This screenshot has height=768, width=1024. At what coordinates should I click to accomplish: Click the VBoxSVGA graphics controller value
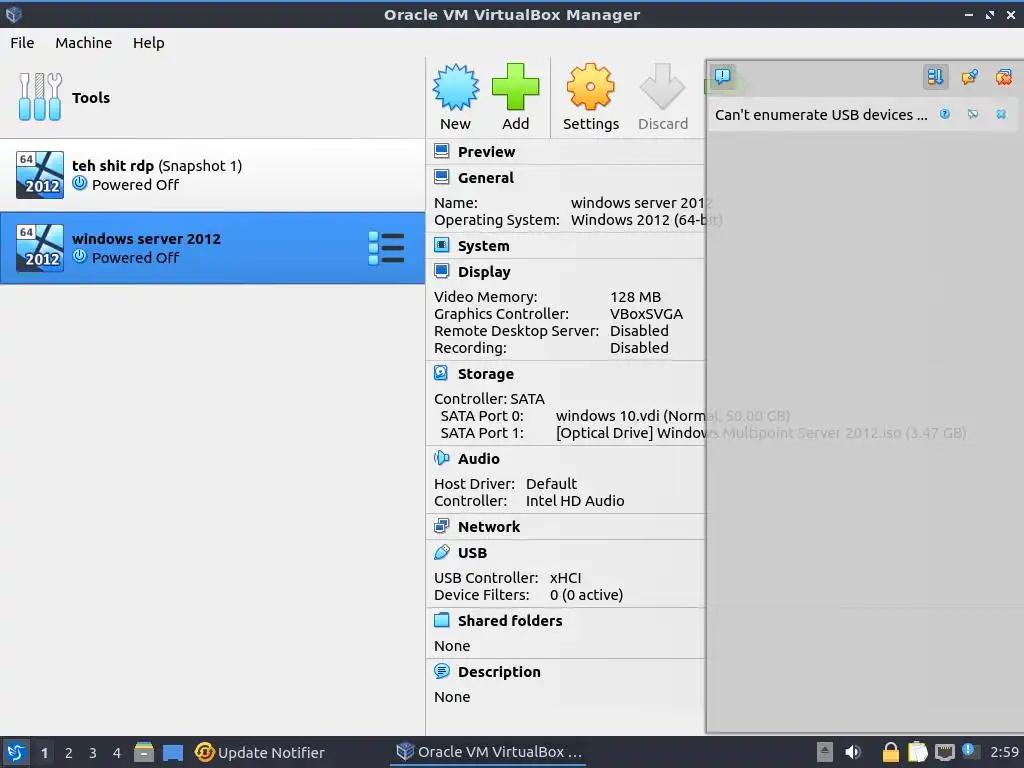point(647,314)
